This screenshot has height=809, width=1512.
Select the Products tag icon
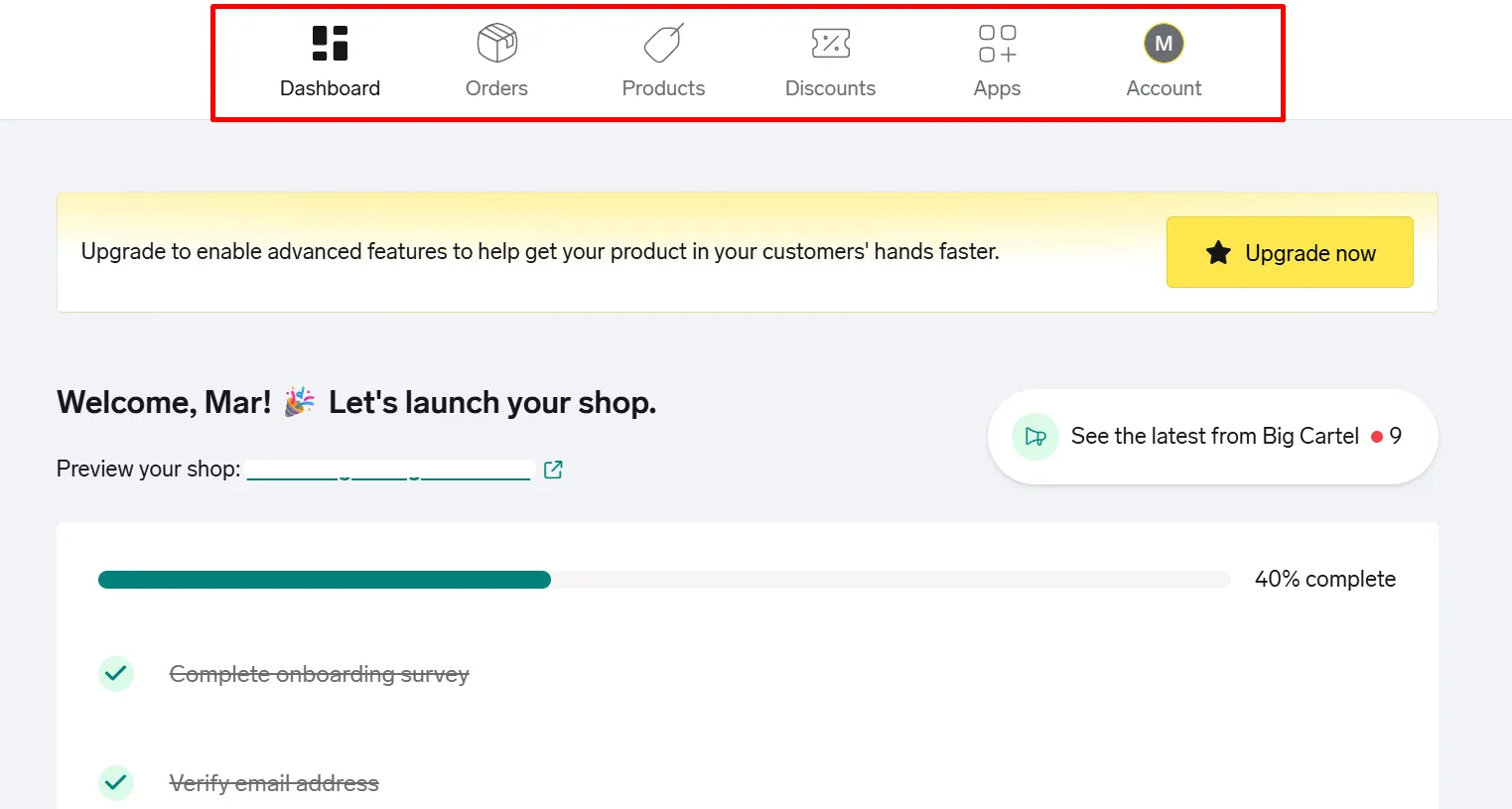click(x=663, y=44)
